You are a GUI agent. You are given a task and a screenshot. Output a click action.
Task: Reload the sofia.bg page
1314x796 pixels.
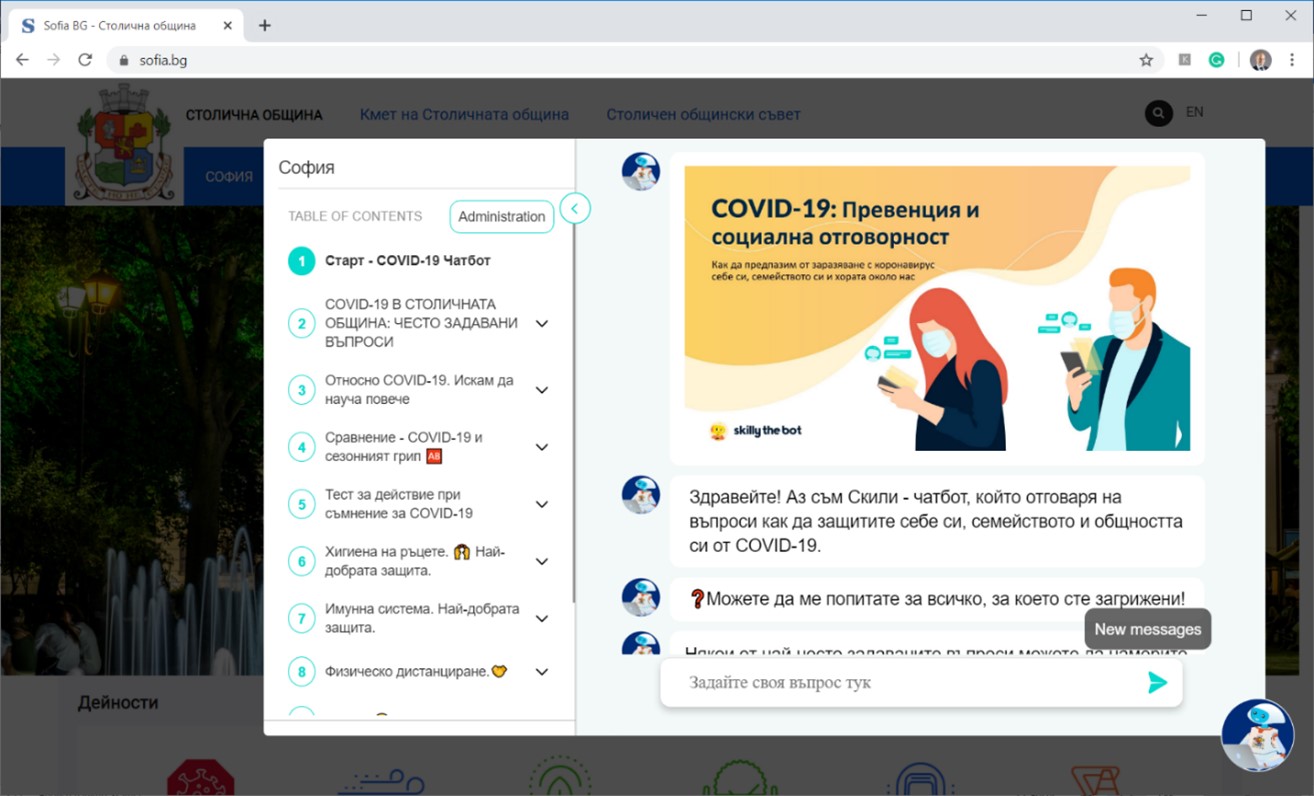coord(85,60)
